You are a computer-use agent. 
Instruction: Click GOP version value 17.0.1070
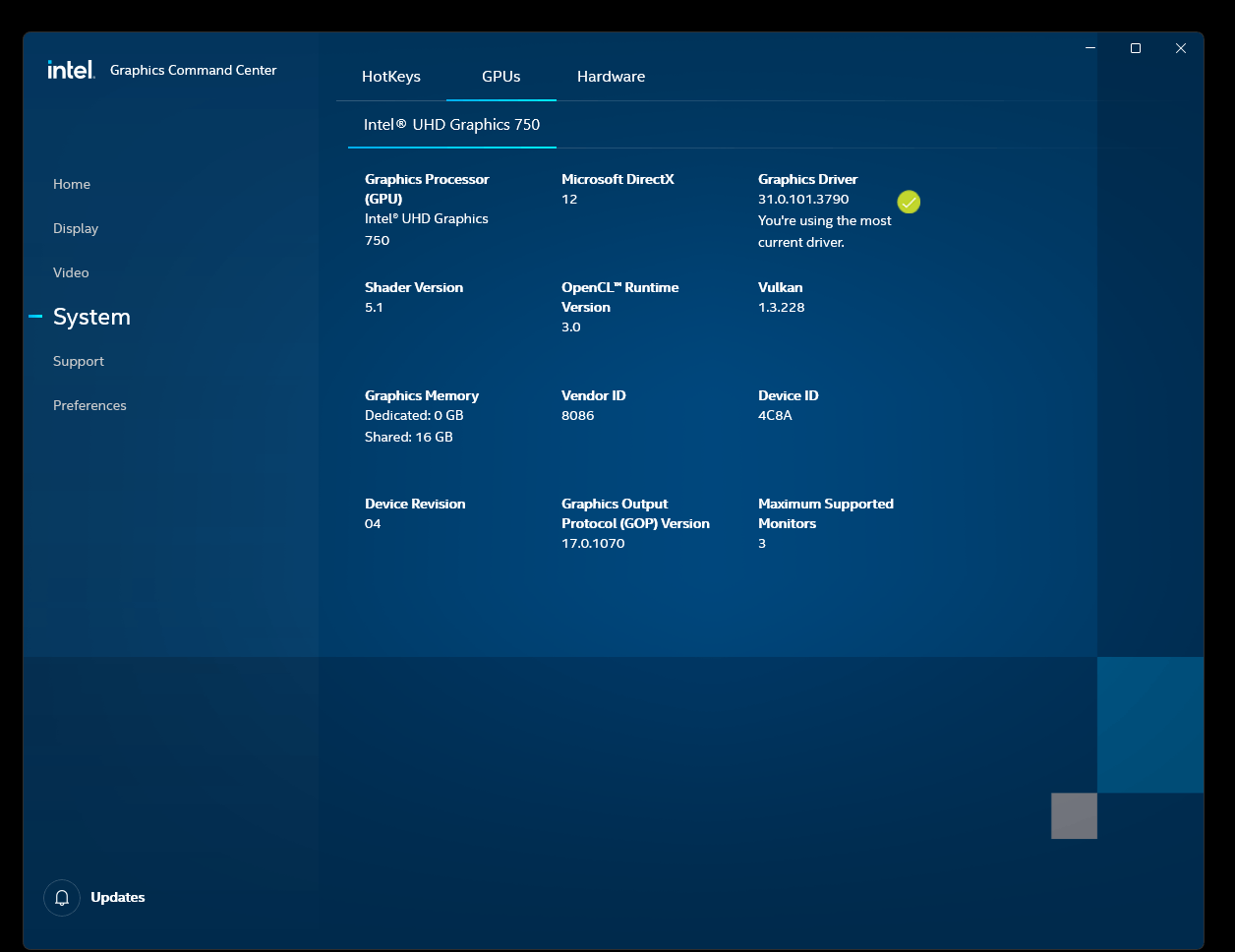click(x=593, y=543)
